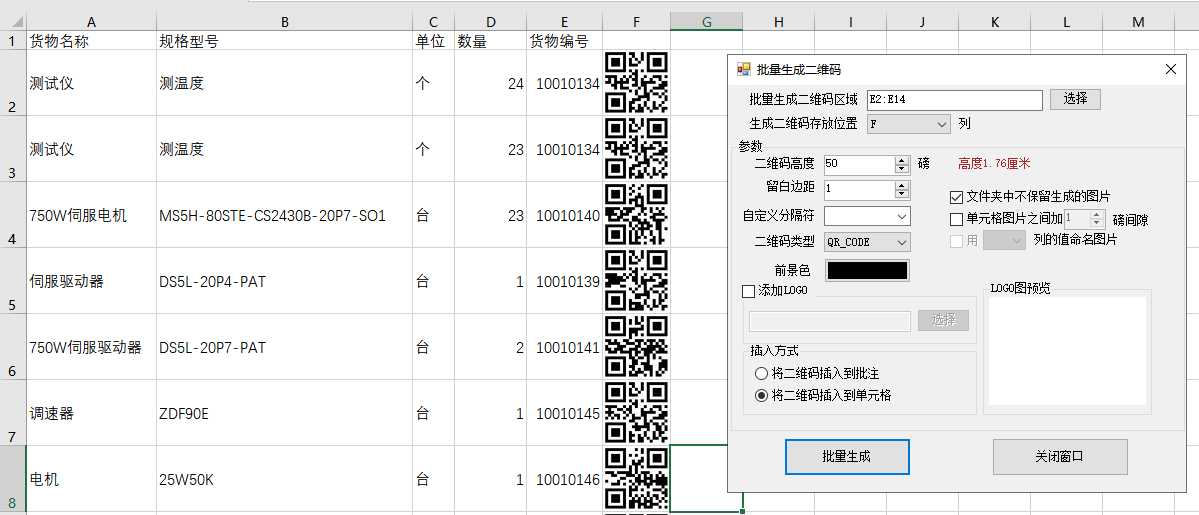The width and height of the screenshot is (1199, 515).
Task: Click cell 伺服驱动器 in column A
Action: click(91, 281)
